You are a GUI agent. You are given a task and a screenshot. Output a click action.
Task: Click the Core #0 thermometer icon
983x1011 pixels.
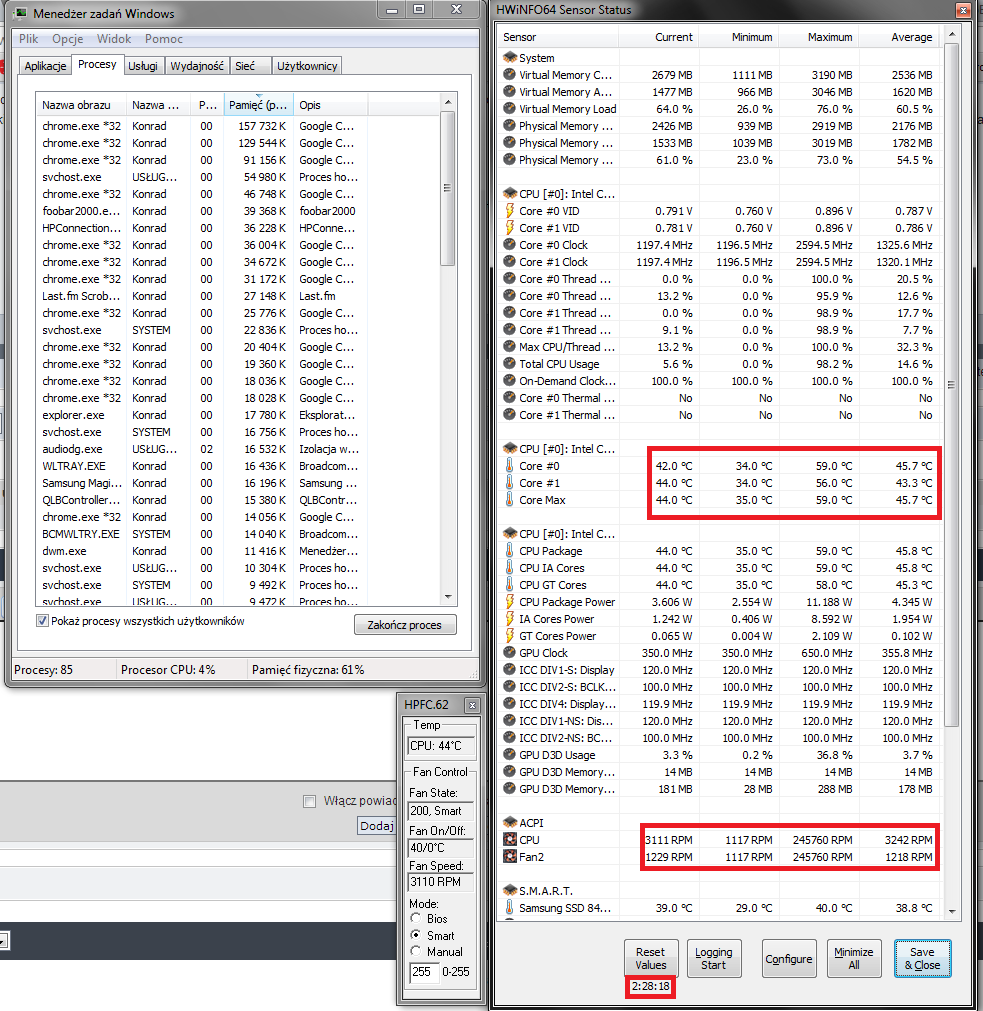tap(510, 466)
